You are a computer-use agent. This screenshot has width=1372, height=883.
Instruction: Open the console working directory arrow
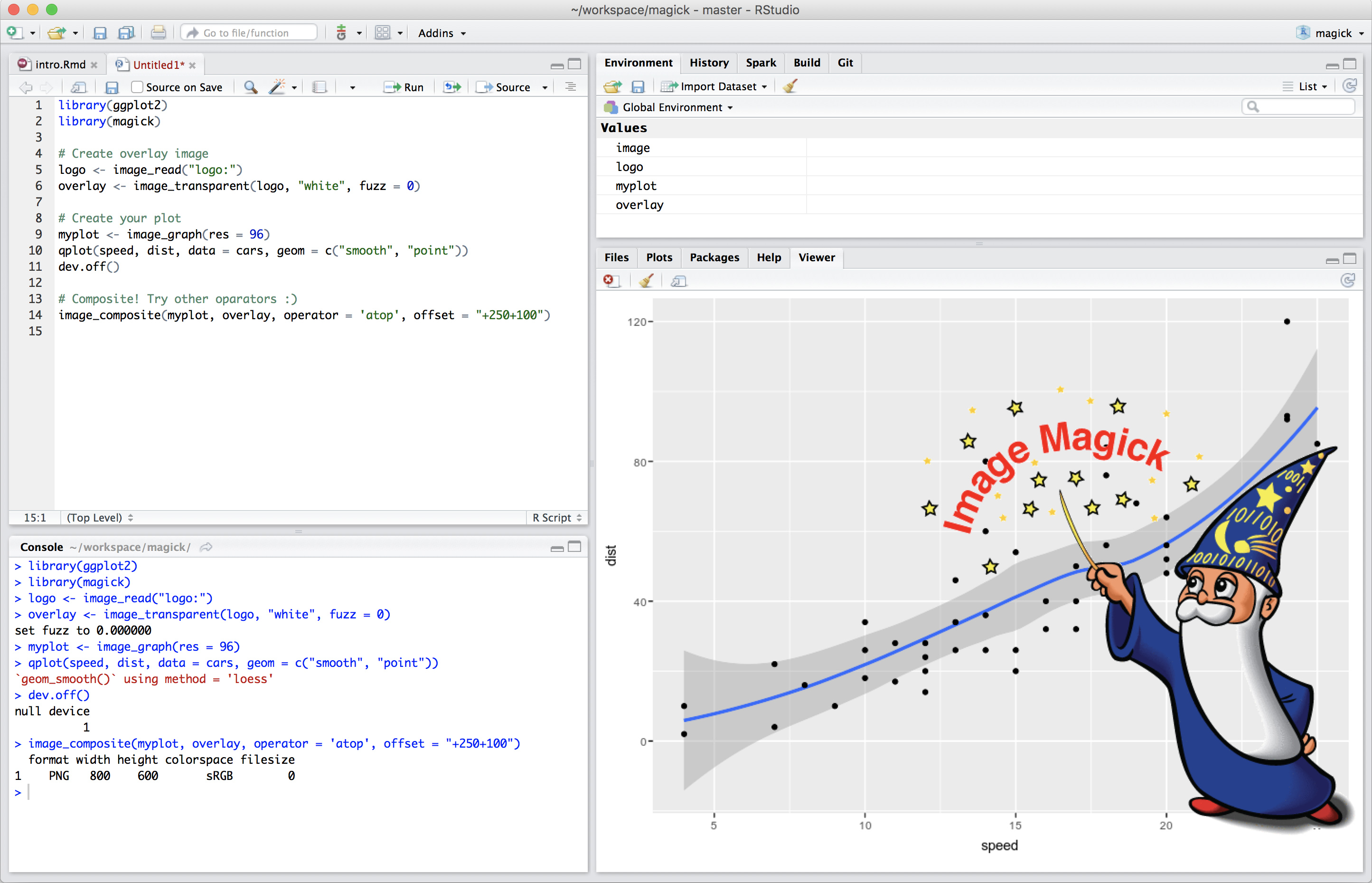pos(207,547)
